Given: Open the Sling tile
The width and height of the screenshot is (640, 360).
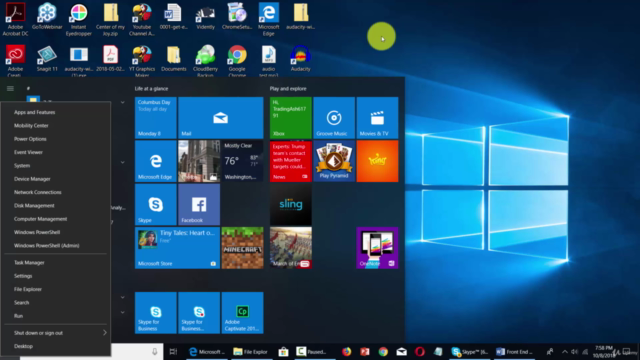Looking at the screenshot, I should (x=291, y=204).
